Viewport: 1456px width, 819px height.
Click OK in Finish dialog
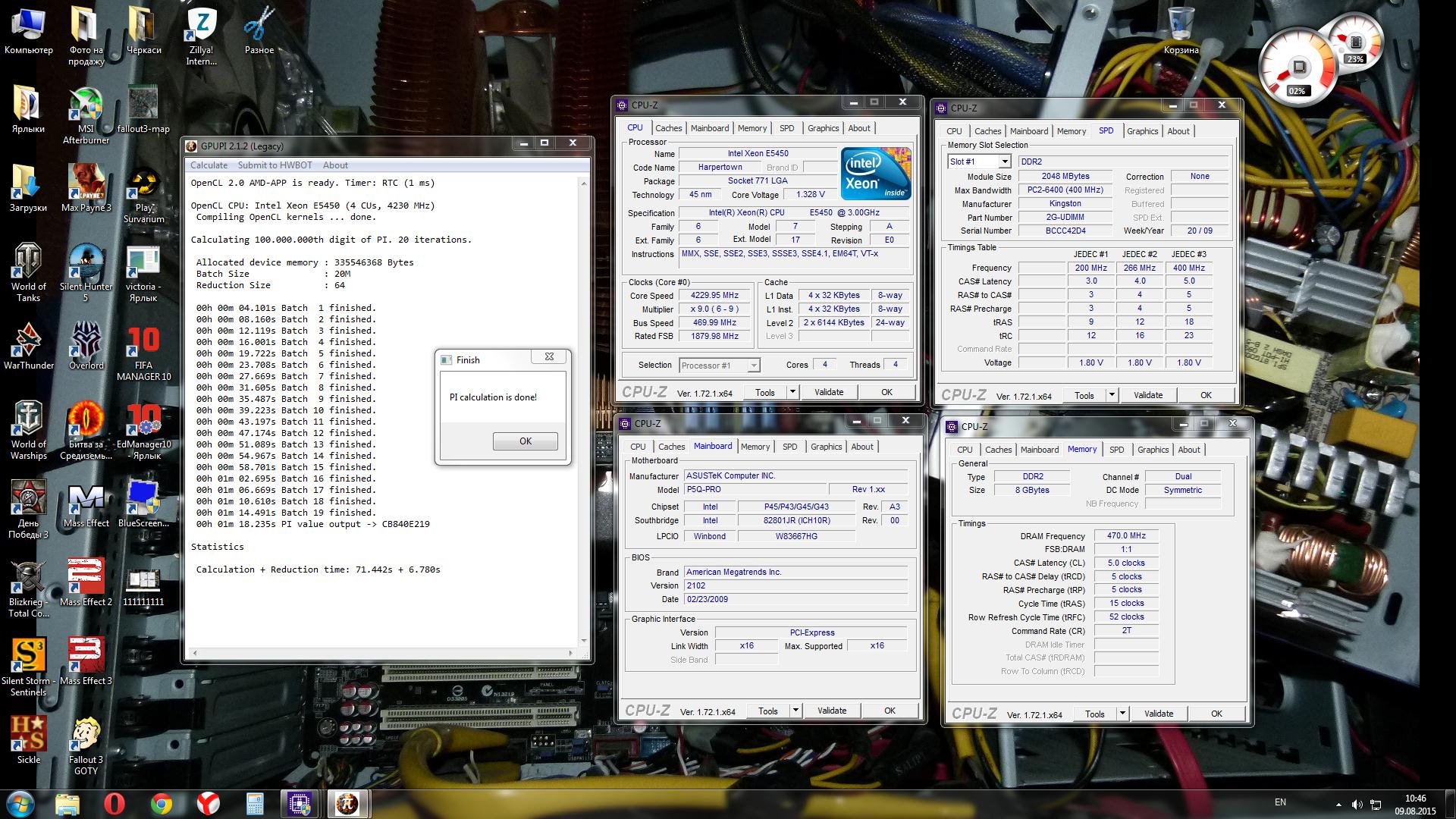[526, 441]
